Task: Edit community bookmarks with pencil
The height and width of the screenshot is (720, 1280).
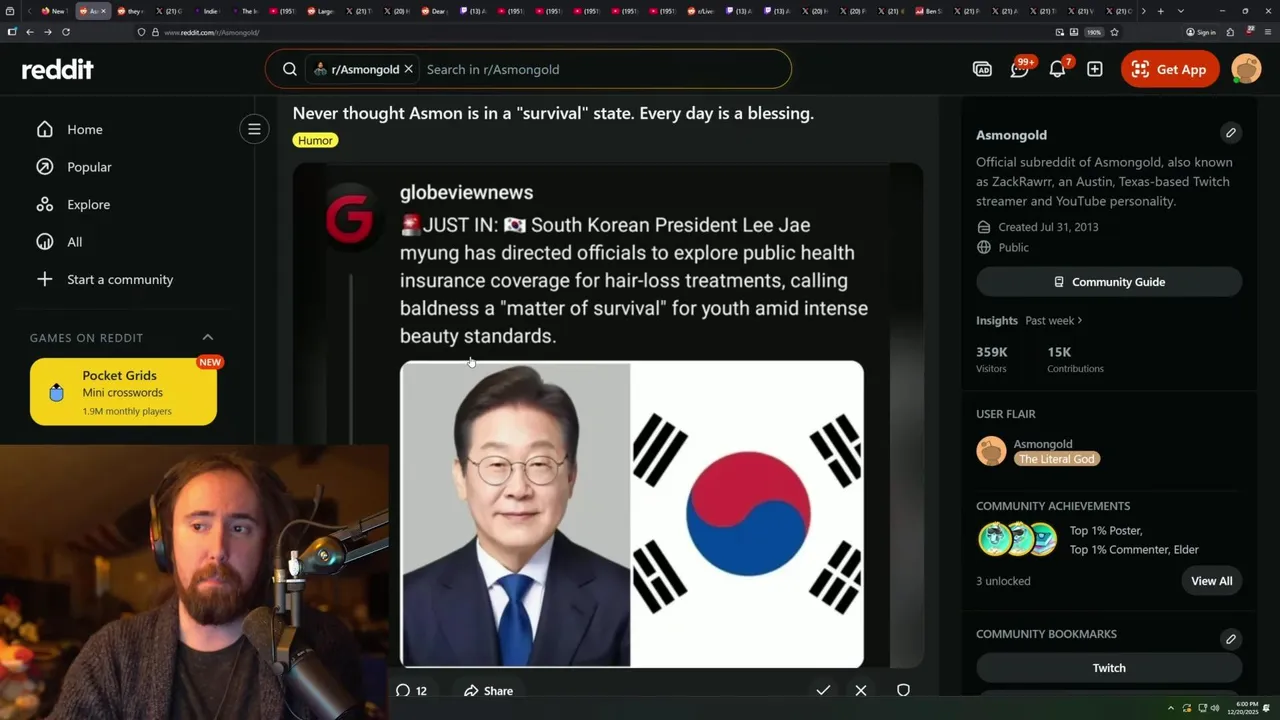Action: click(x=1231, y=639)
